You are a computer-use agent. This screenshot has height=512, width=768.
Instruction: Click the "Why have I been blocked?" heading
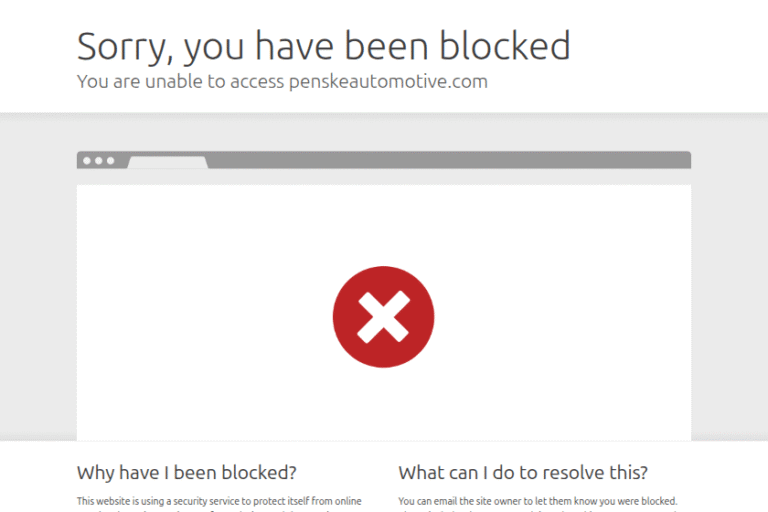(x=186, y=472)
